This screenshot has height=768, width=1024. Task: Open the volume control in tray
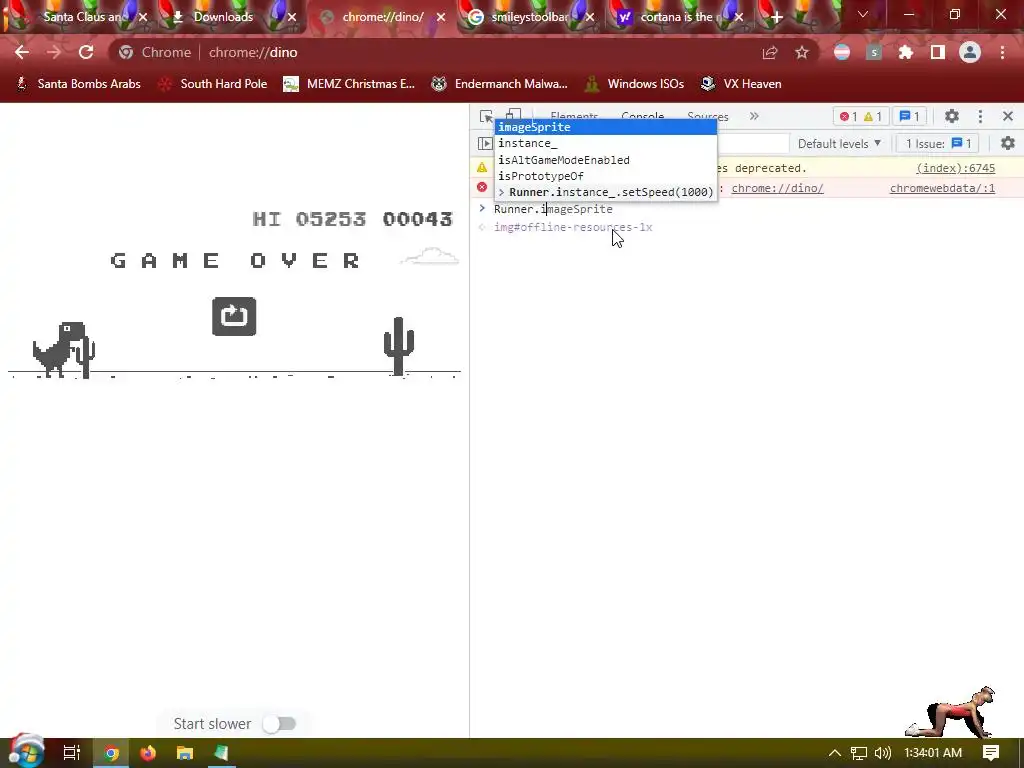[x=882, y=753]
